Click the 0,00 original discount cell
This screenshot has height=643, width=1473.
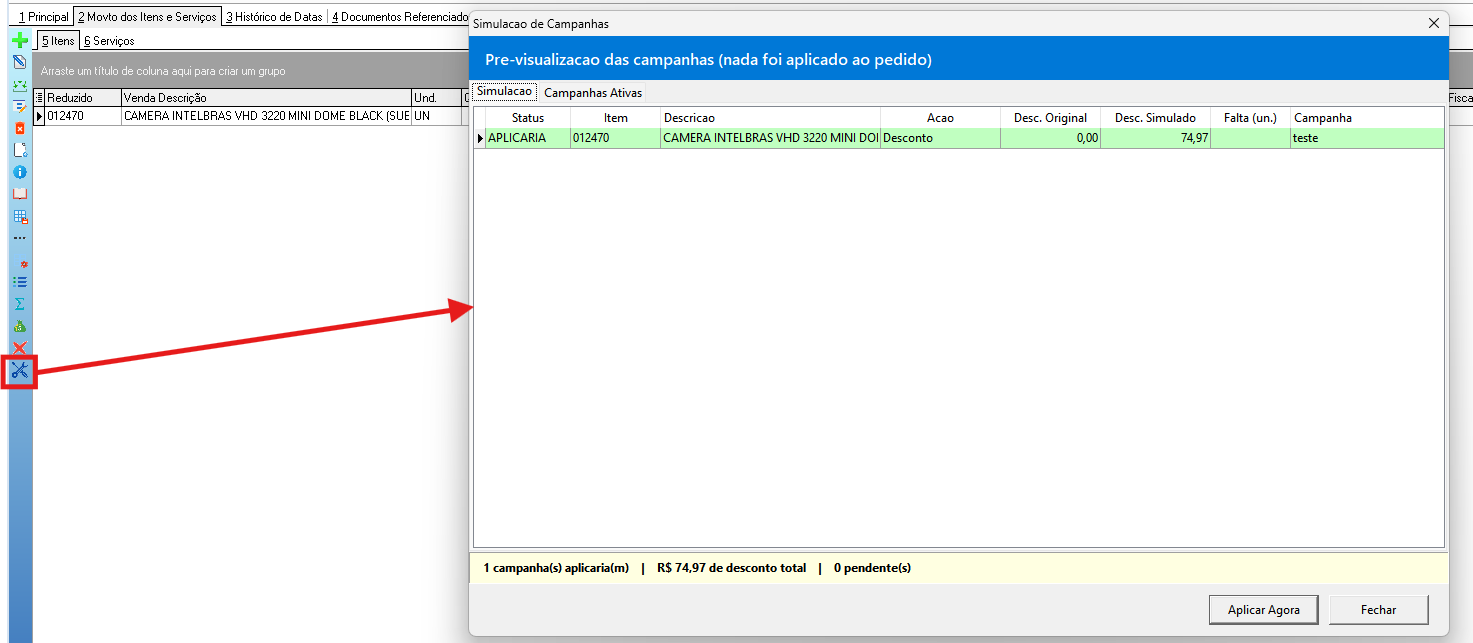[1050, 138]
